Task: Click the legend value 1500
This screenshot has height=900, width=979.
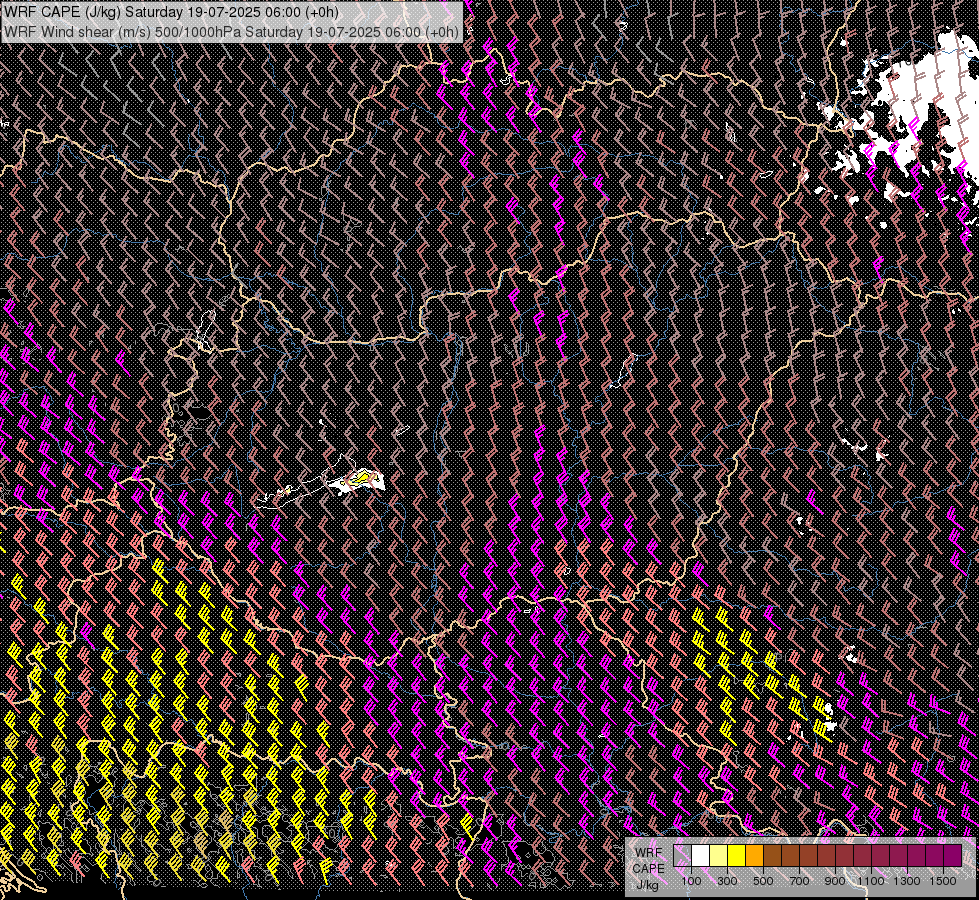Action: (x=943, y=881)
